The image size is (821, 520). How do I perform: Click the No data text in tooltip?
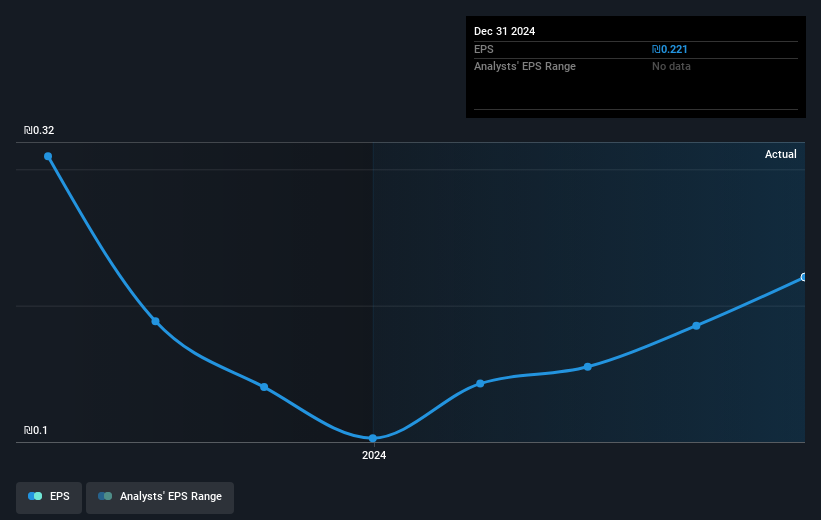pyautogui.click(x=671, y=67)
